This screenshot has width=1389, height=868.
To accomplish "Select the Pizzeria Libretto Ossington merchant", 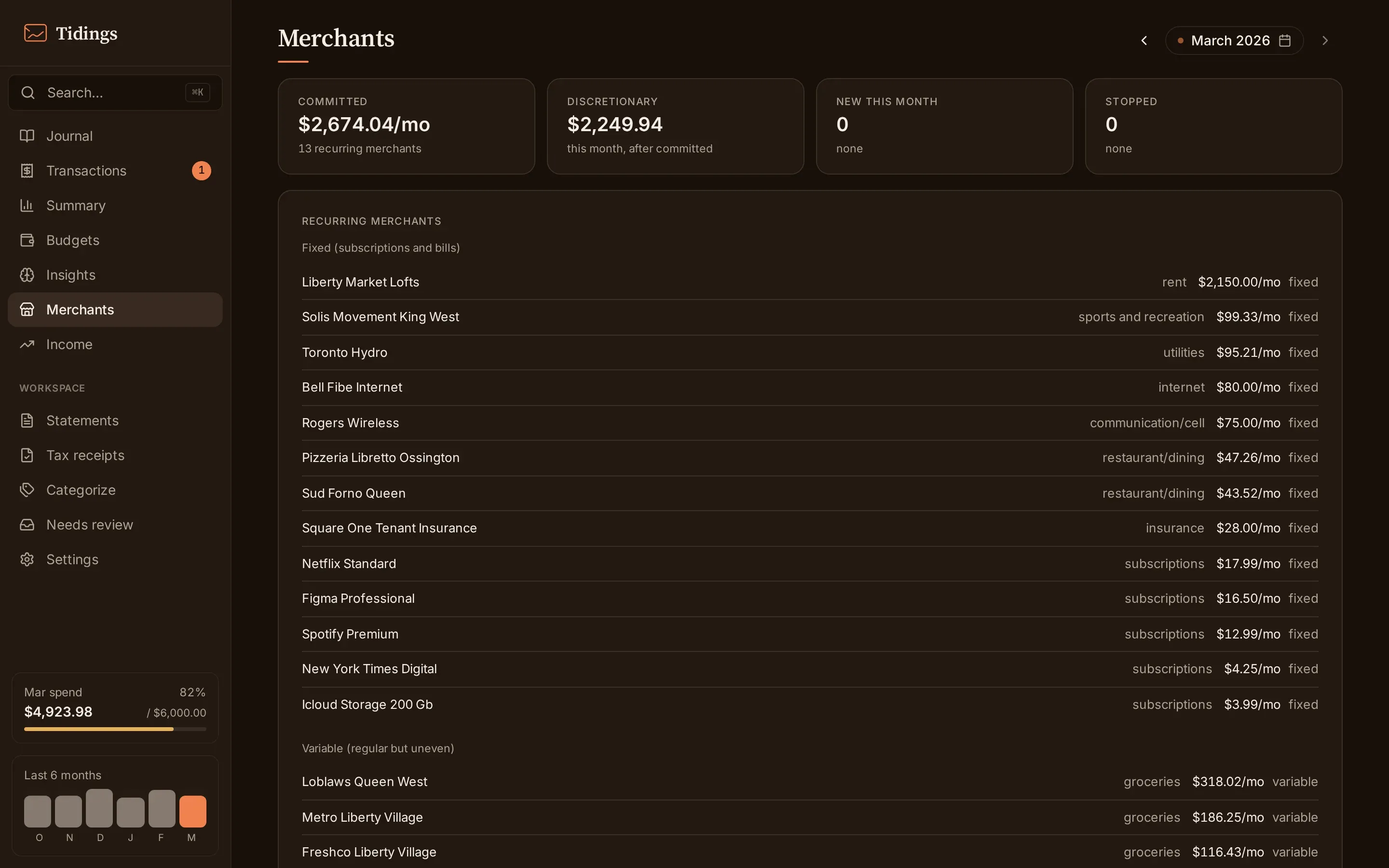I will pyautogui.click(x=810, y=458).
